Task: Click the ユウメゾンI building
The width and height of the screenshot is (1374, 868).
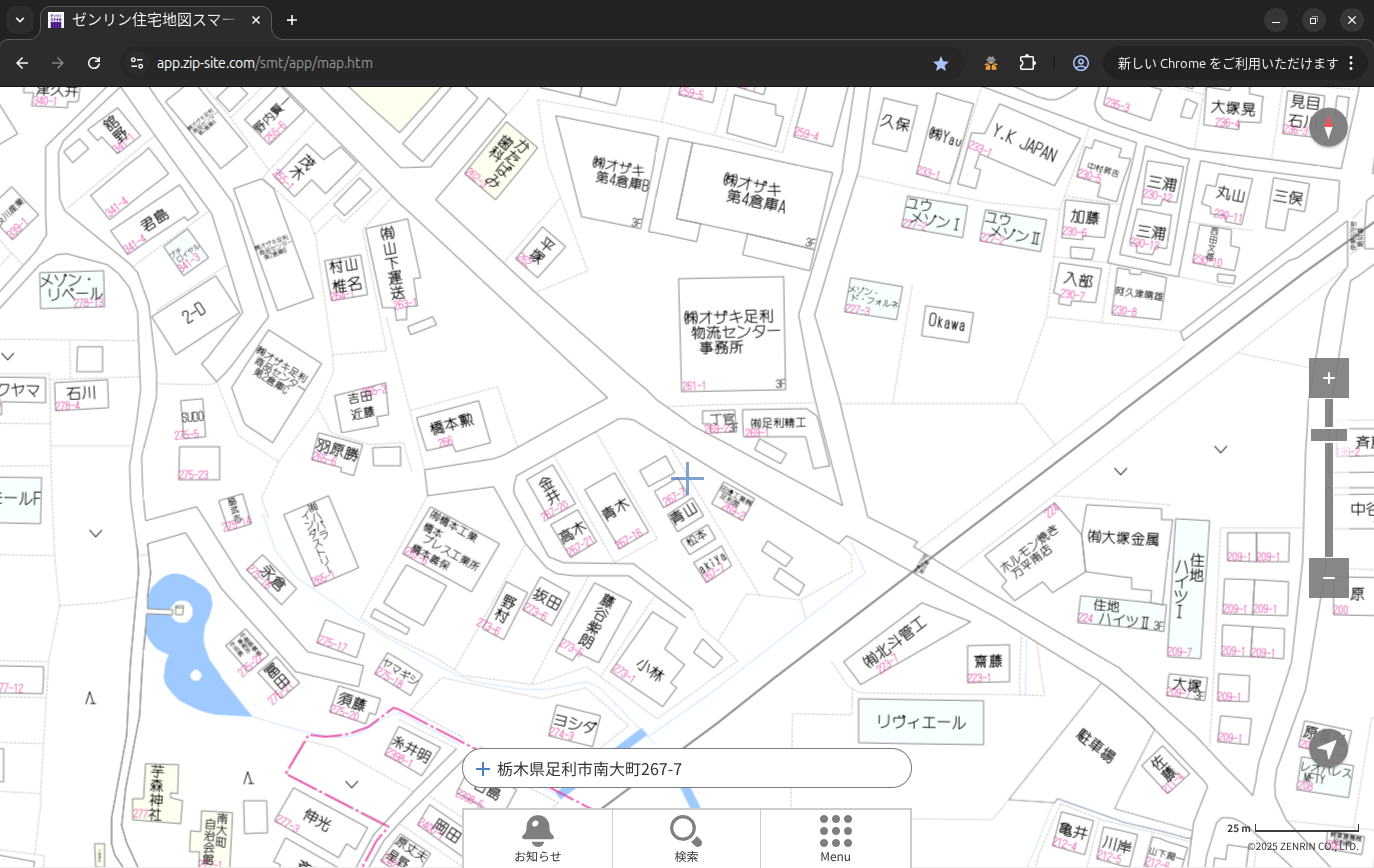Action: 933,215
